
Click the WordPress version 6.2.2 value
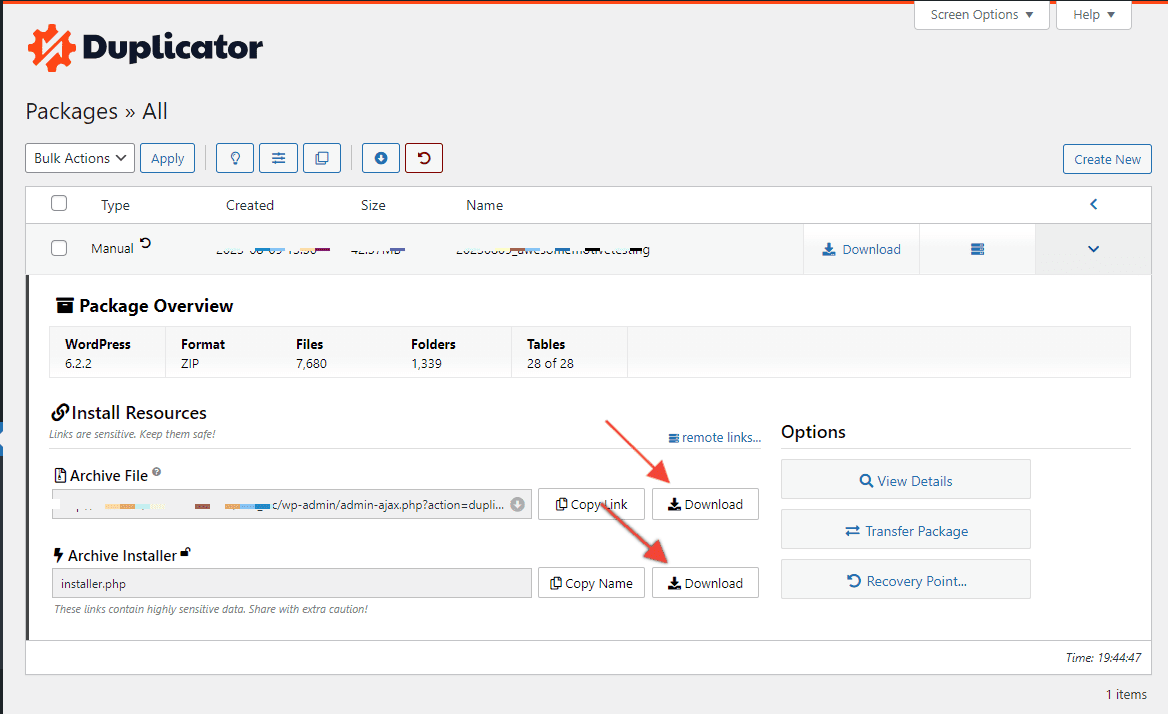(x=78, y=363)
